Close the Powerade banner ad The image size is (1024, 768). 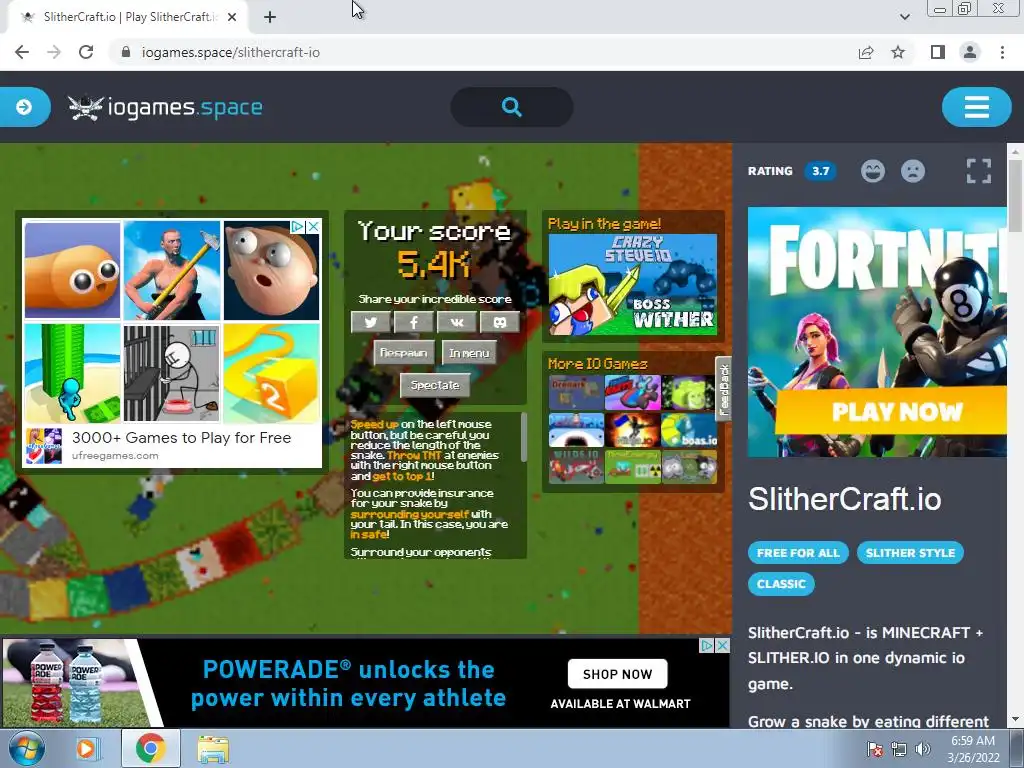click(x=722, y=645)
